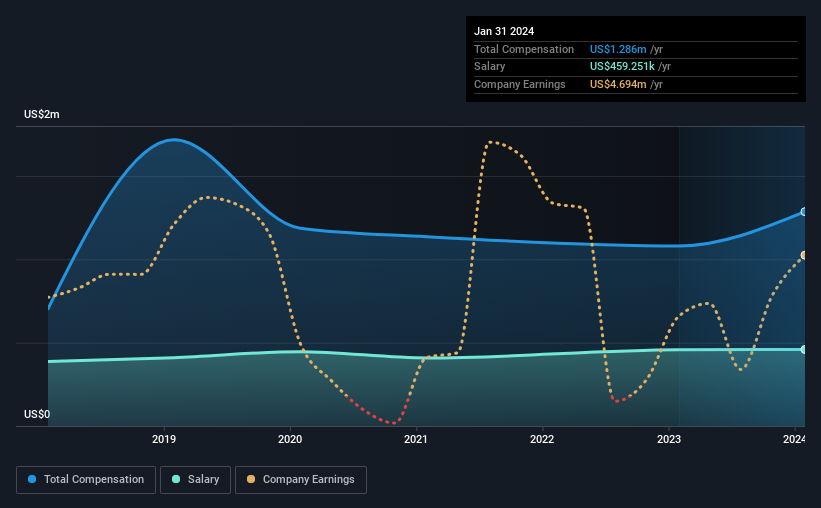Click the 2022 x-axis label
The width and height of the screenshot is (821, 508).
[542, 439]
